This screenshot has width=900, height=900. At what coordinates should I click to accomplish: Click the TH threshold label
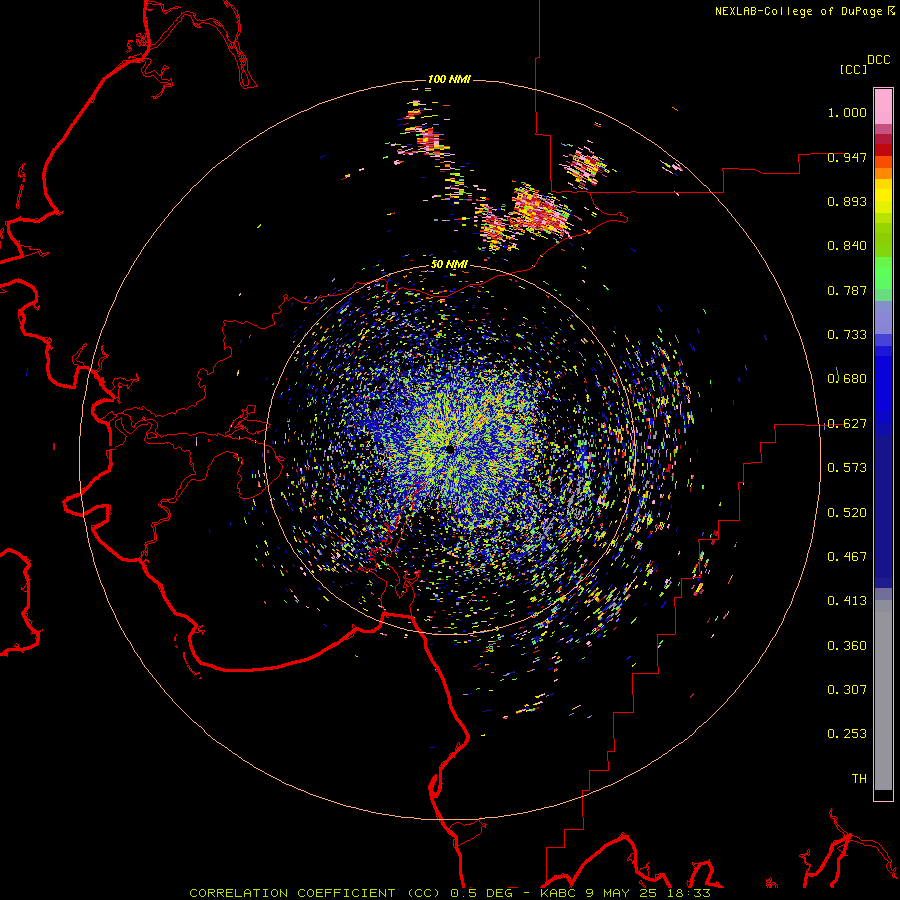tap(859, 779)
